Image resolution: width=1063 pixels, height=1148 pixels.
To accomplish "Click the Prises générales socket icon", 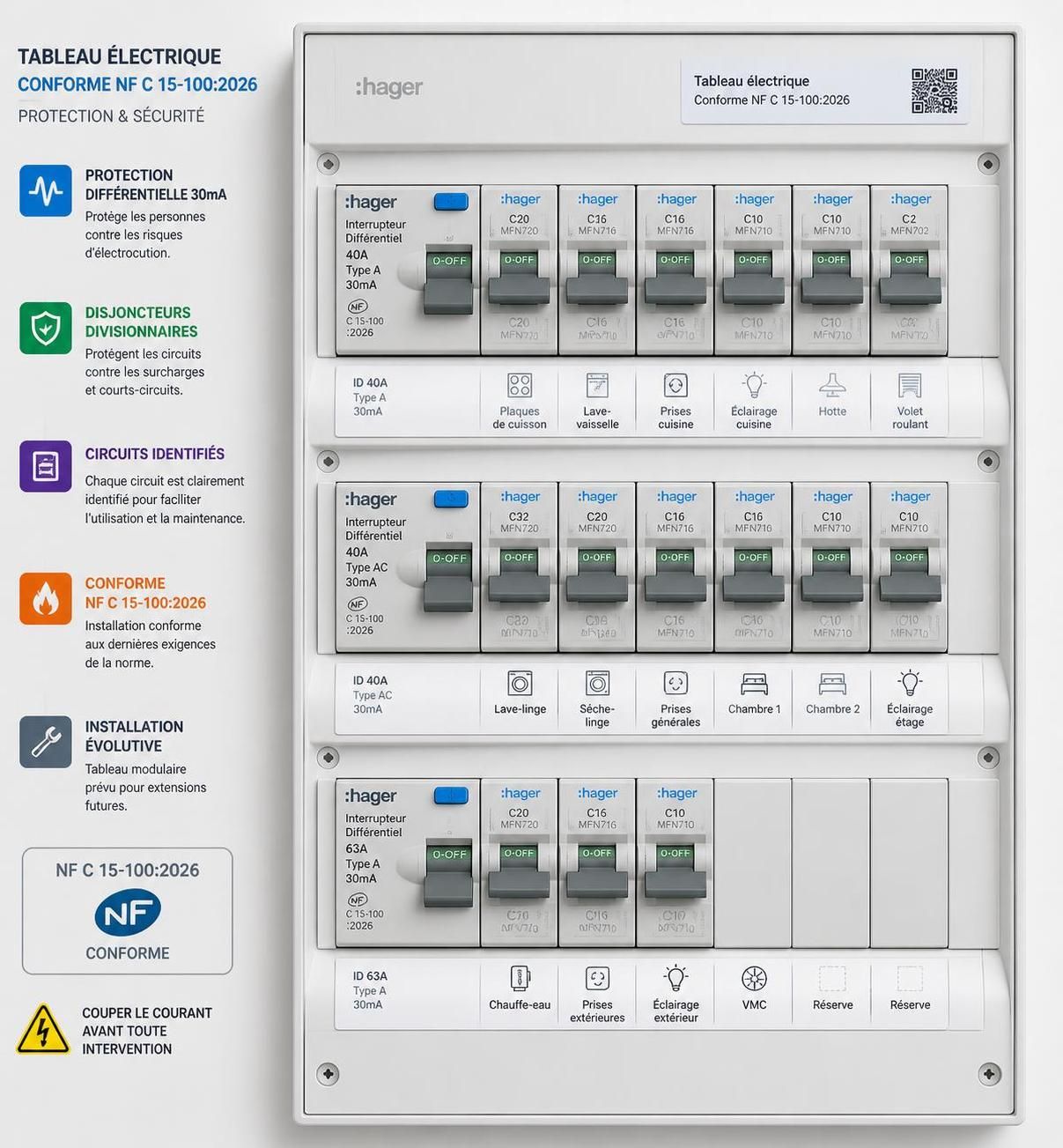I will pos(675,683).
